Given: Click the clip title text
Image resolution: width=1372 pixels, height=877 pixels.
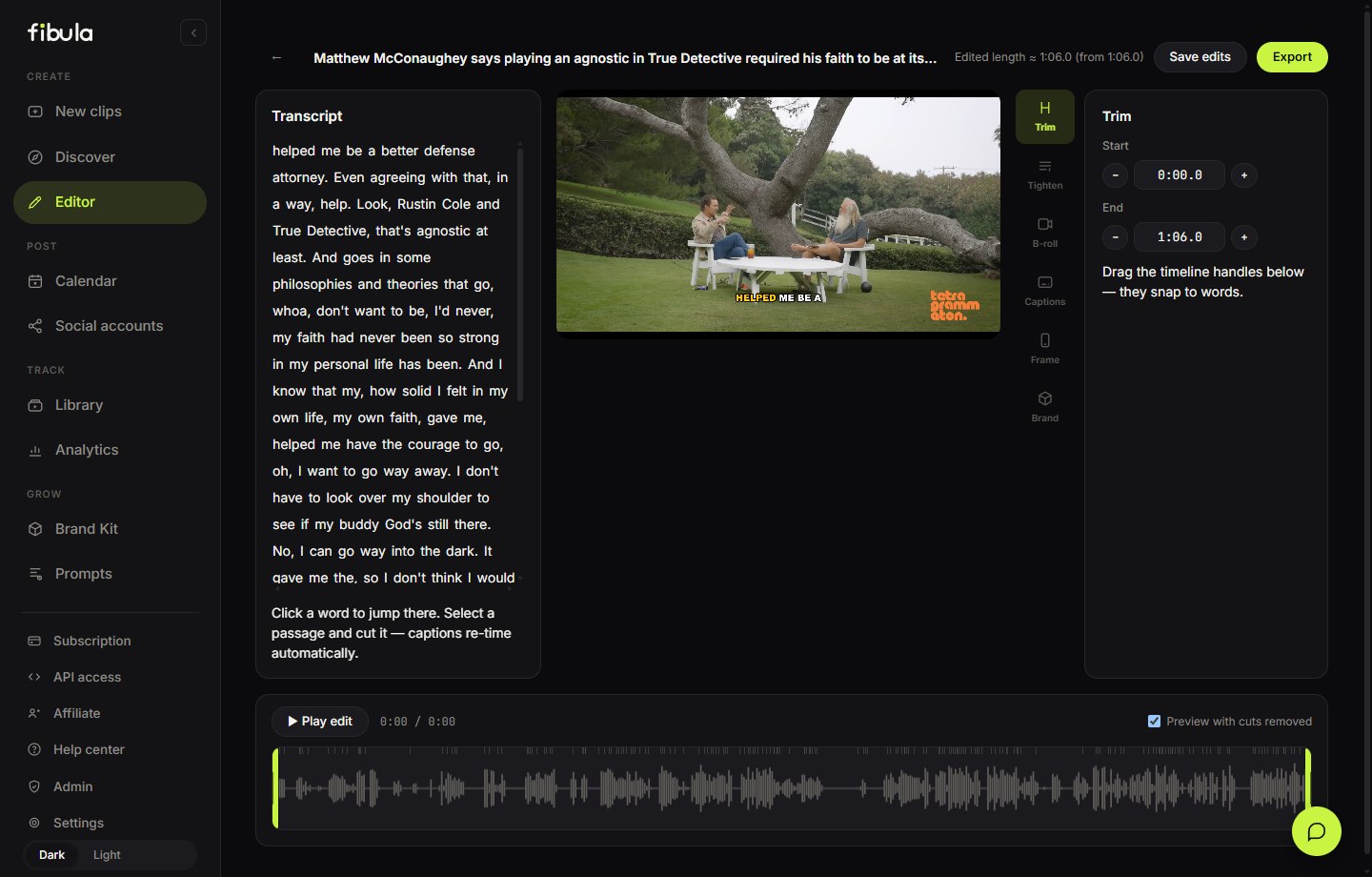Looking at the screenshot, I should 625,58.
